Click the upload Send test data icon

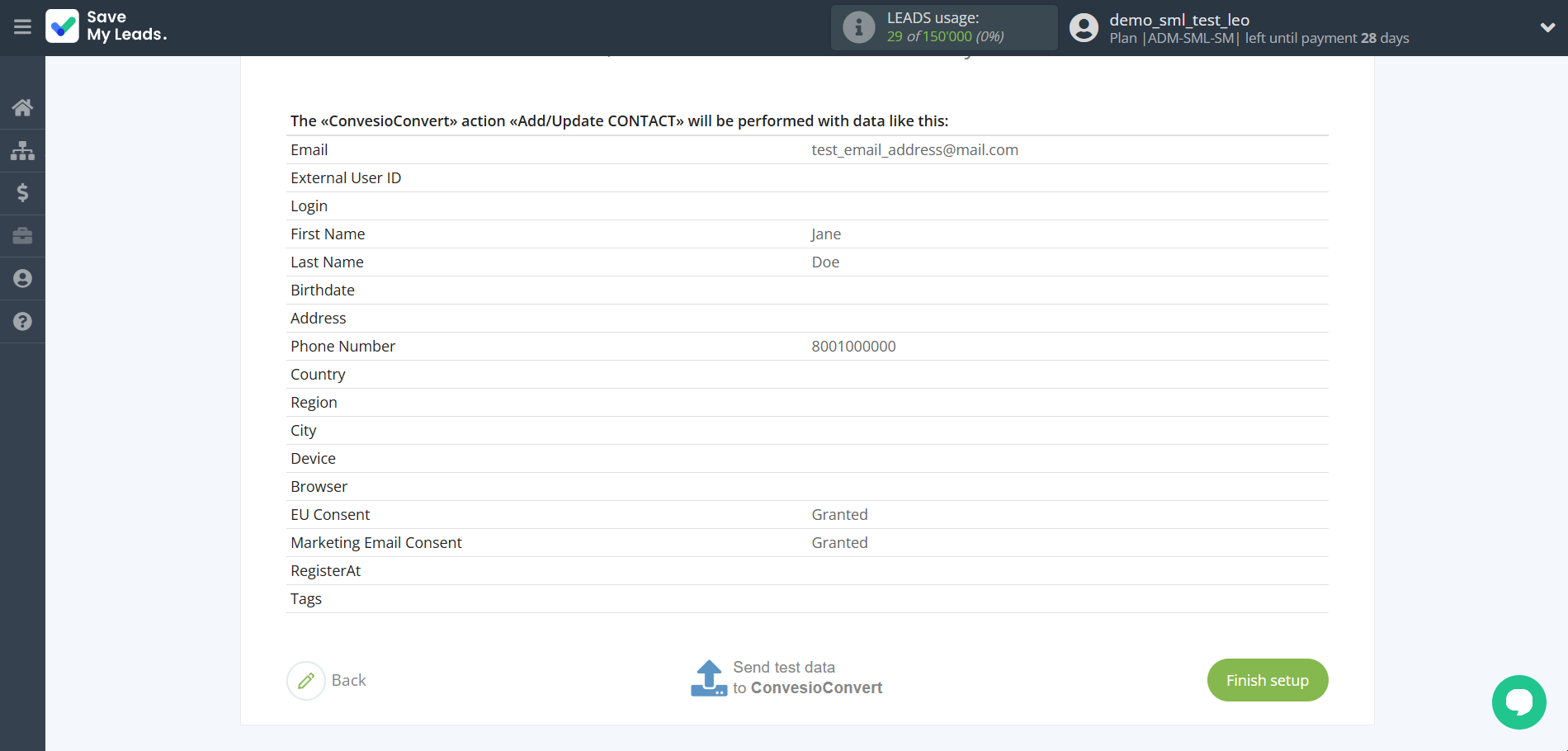[709, 678]
